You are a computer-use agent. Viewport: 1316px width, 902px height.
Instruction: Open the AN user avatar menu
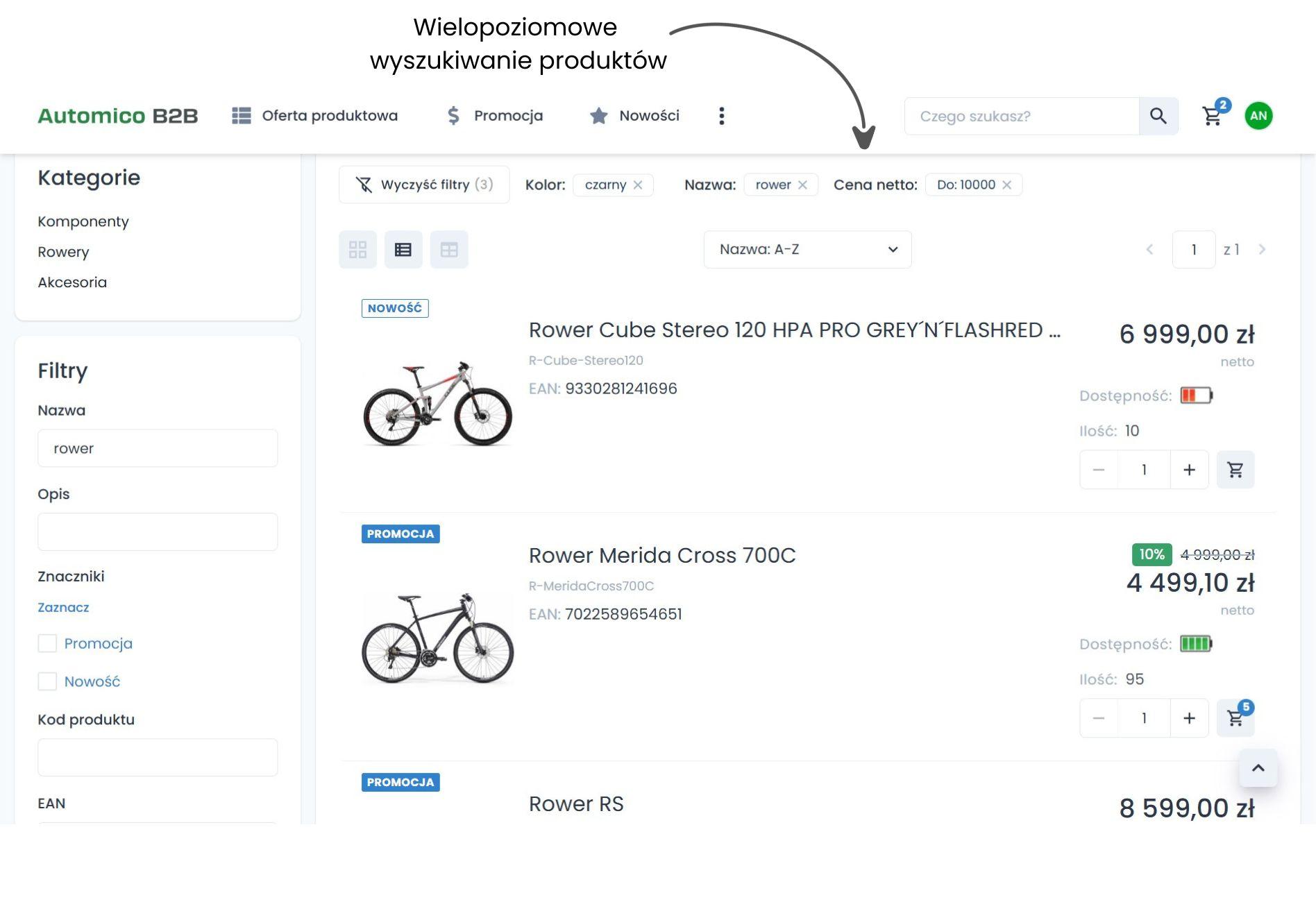point(1258,116)
